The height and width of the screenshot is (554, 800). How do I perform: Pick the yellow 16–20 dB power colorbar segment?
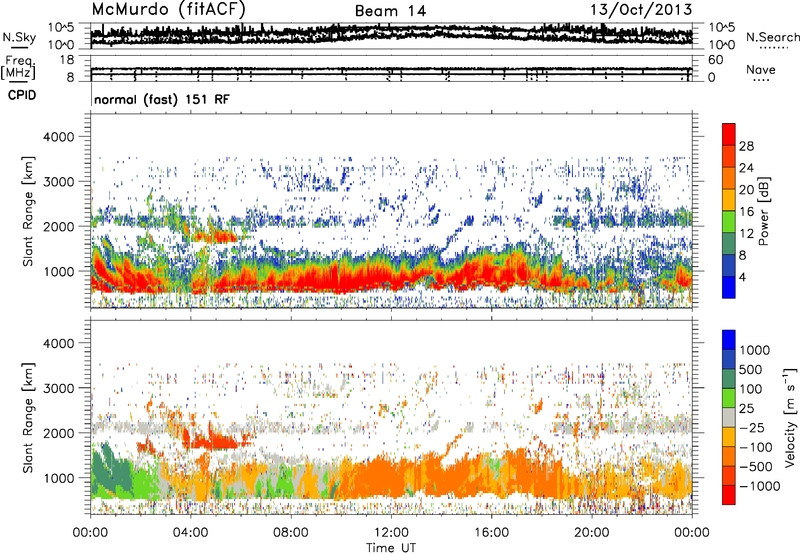pyautogui.click(x=729, y=199)
